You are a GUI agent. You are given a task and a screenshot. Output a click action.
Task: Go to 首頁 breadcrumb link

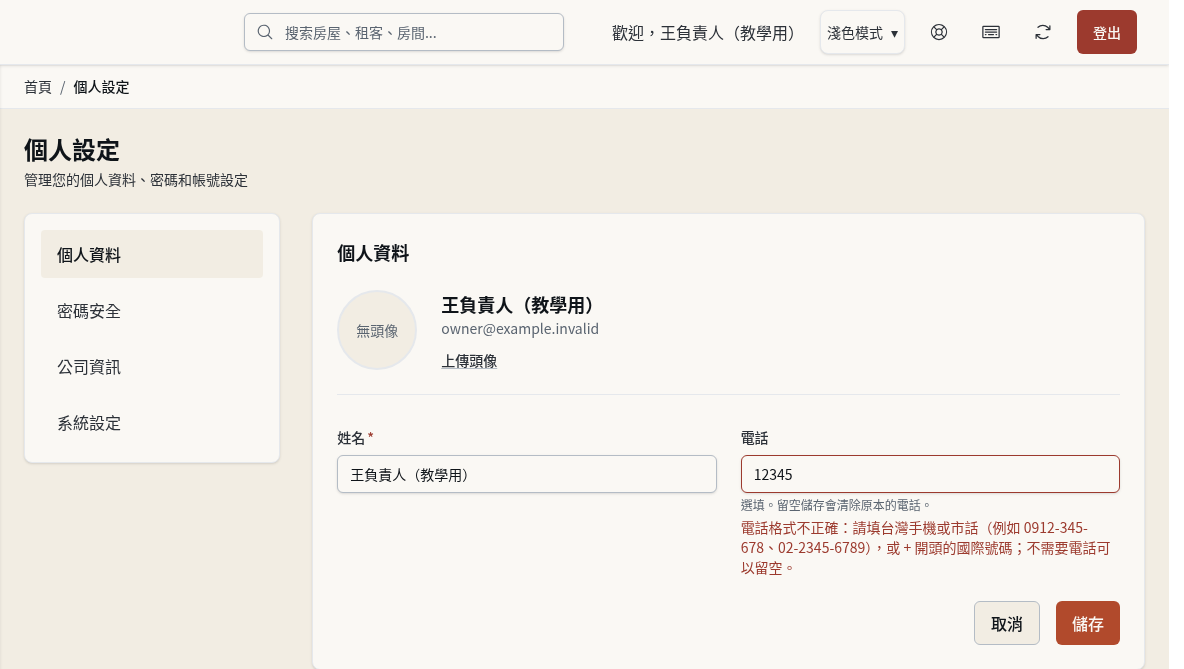38,88
